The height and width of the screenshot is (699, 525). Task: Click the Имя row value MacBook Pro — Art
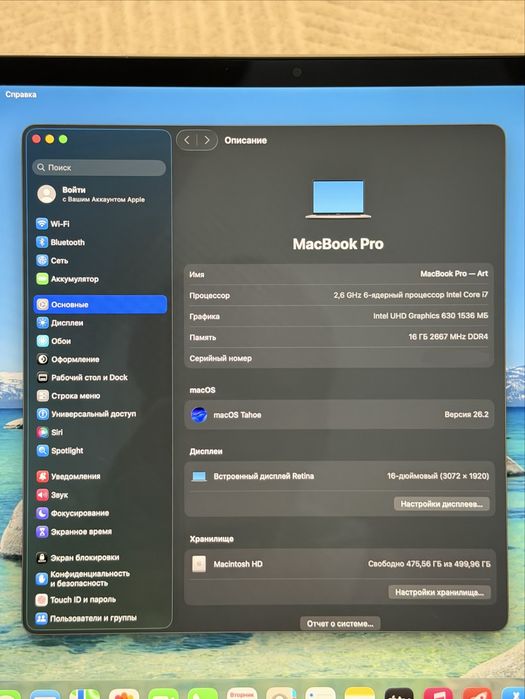click(454, 274)
